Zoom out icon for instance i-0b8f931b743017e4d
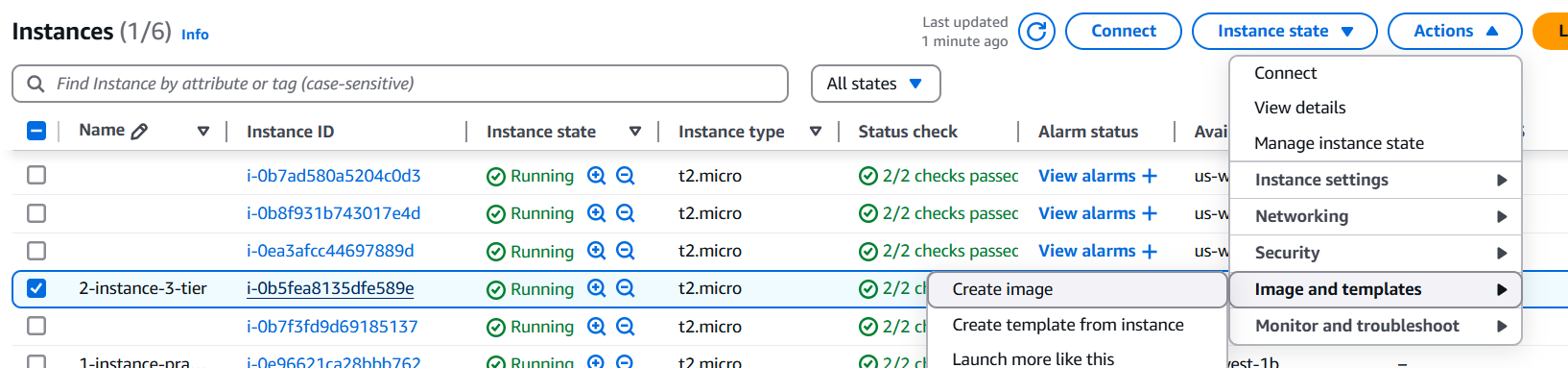Screen dimensions: 1568x368 click(626, 213)
